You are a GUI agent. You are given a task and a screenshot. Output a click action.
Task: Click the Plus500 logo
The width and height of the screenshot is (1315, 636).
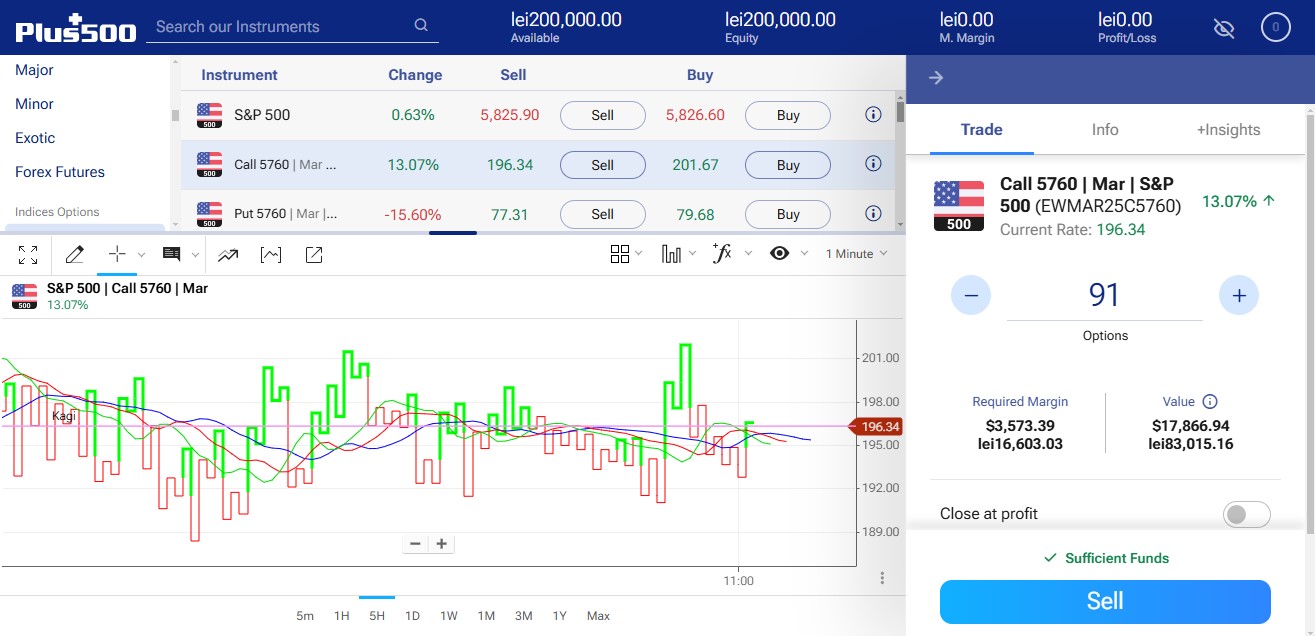pyautogui.click(x=76, y=28)
